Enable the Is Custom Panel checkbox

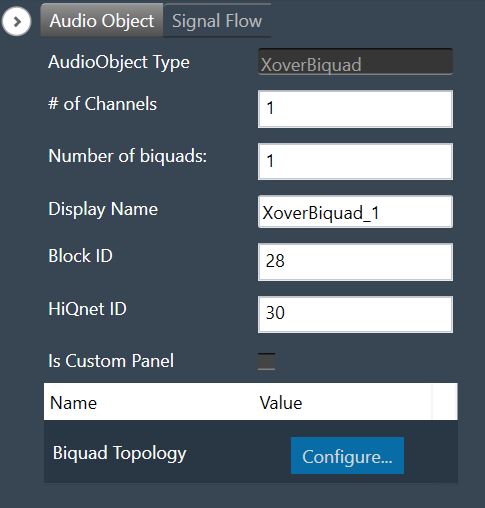coord(266,361)
